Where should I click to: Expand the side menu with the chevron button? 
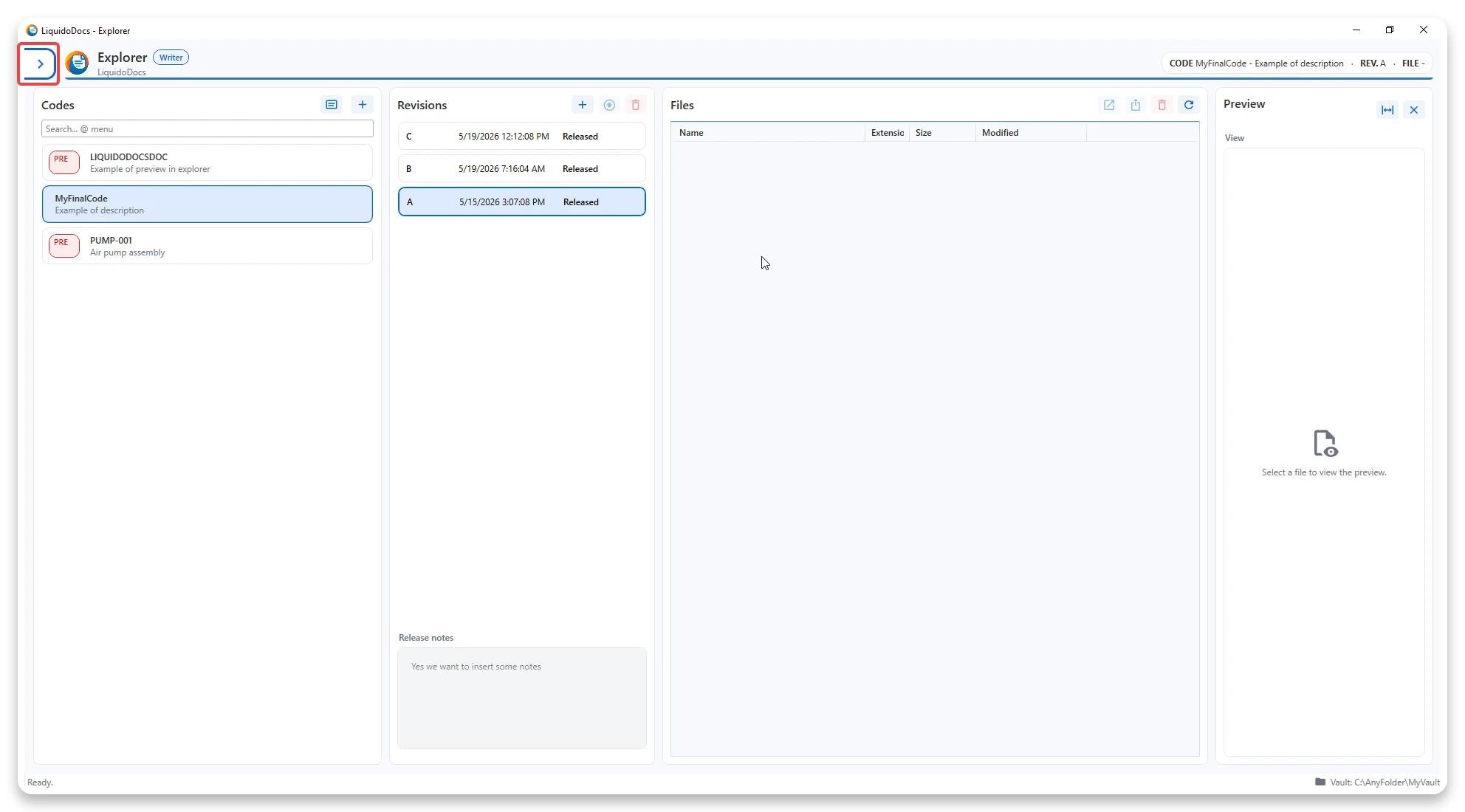click(x=40, y=64)
